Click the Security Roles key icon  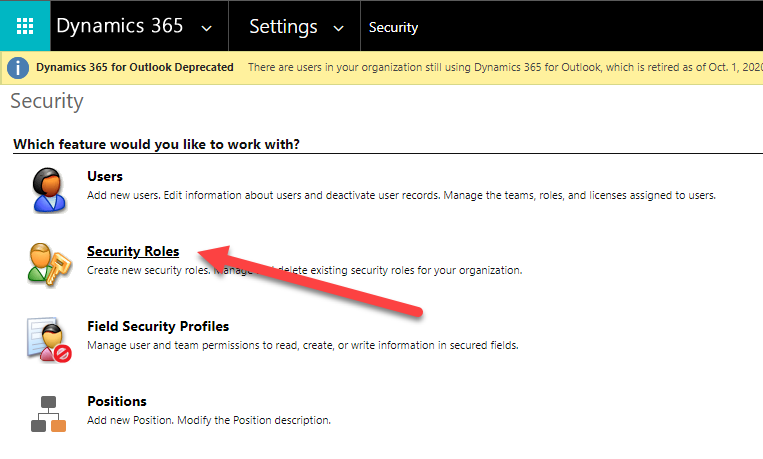47,263
